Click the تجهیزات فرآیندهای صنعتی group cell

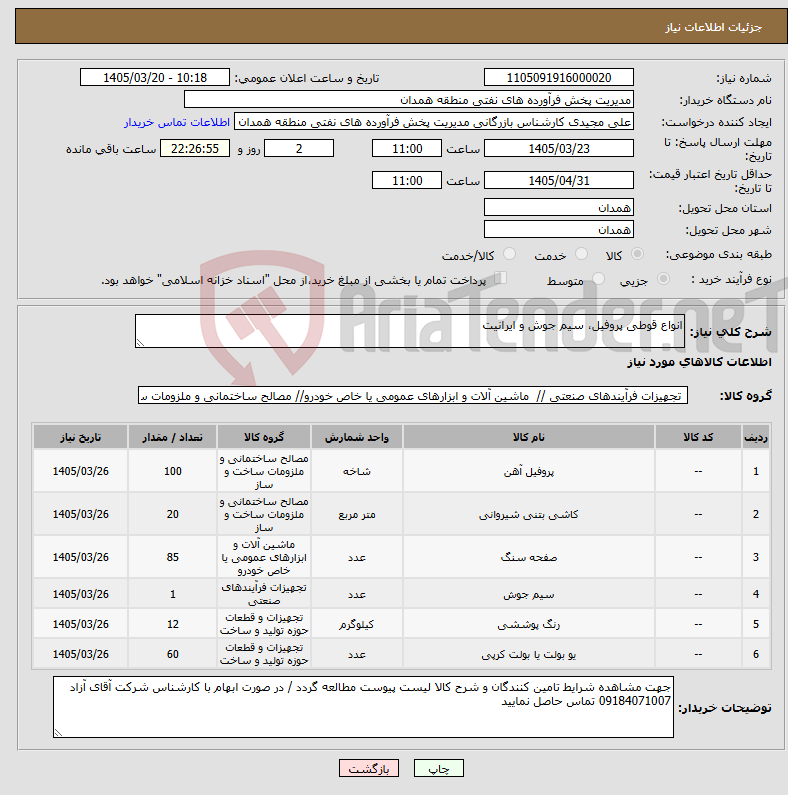coord(264,594)
